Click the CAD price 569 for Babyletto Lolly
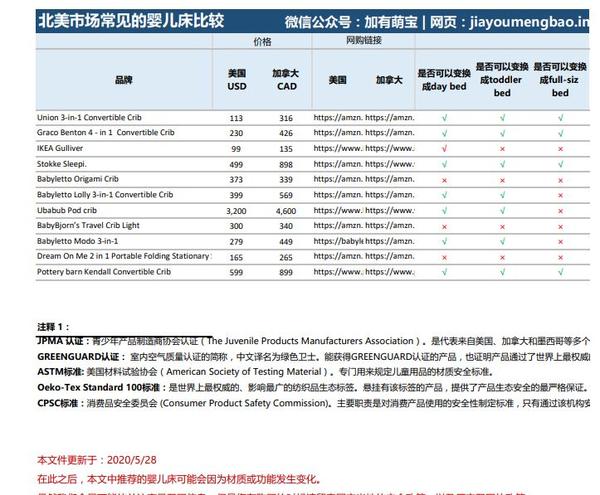The height and width of the screenshot is (495, 600). (x=286, y=195)
